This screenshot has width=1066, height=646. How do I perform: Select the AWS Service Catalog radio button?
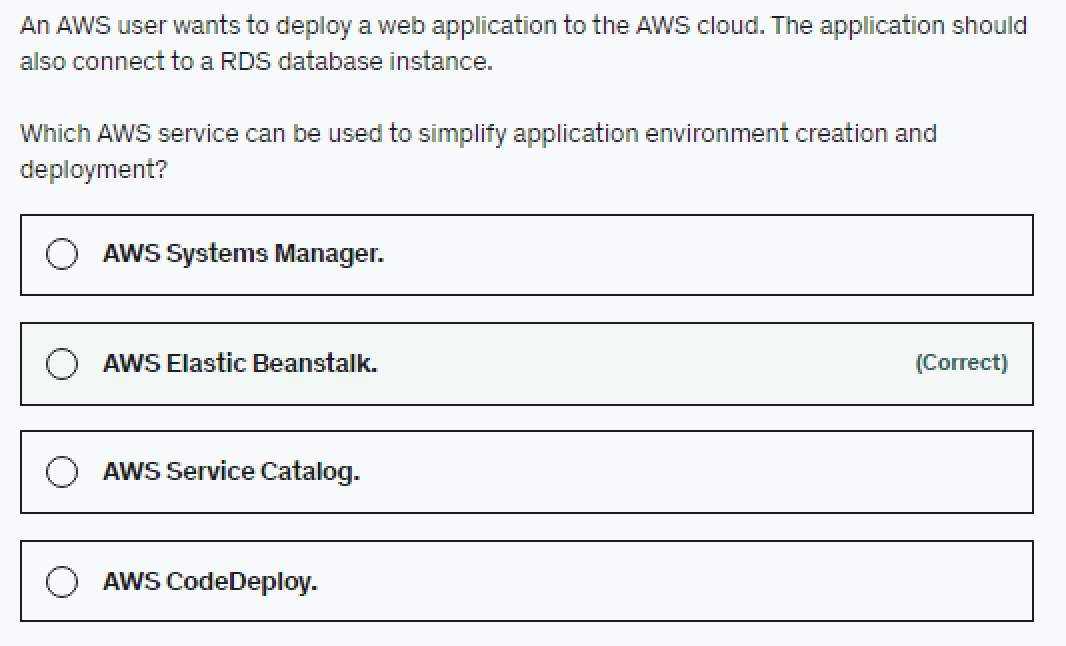coord(62,472)
